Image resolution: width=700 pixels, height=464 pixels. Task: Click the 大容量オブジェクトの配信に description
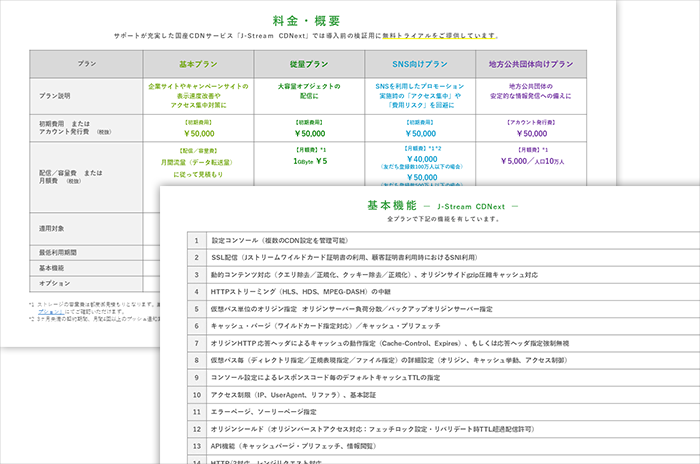point(309,91)
